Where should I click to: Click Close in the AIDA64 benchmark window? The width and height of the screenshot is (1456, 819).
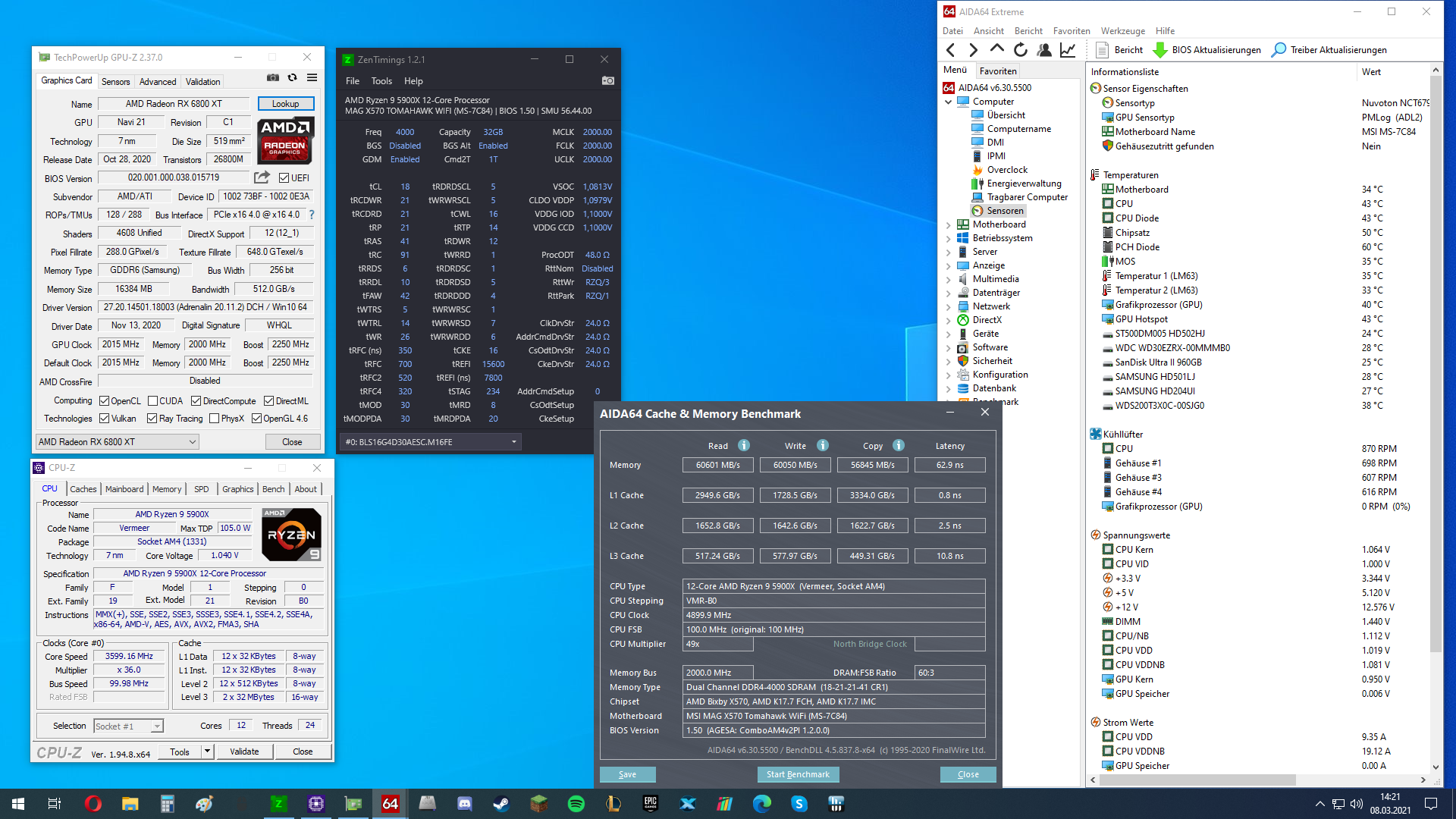pos(968,774)
